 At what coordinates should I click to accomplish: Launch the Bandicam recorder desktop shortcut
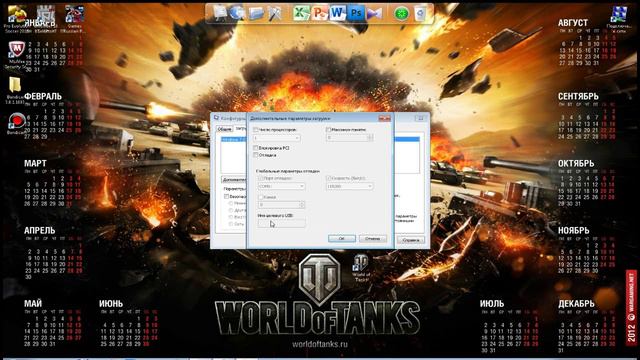tap(17, 124)
